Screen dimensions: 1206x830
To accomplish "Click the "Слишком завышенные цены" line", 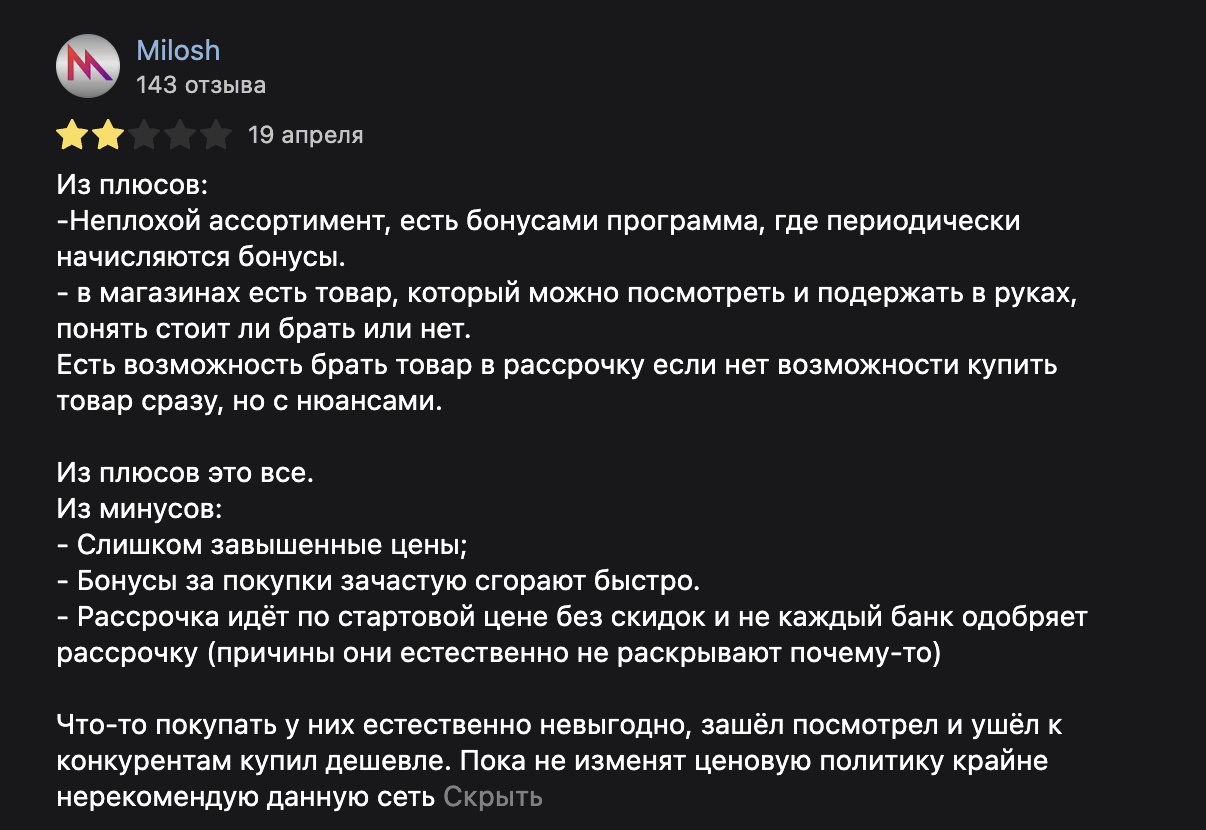I will click(270, 545).
